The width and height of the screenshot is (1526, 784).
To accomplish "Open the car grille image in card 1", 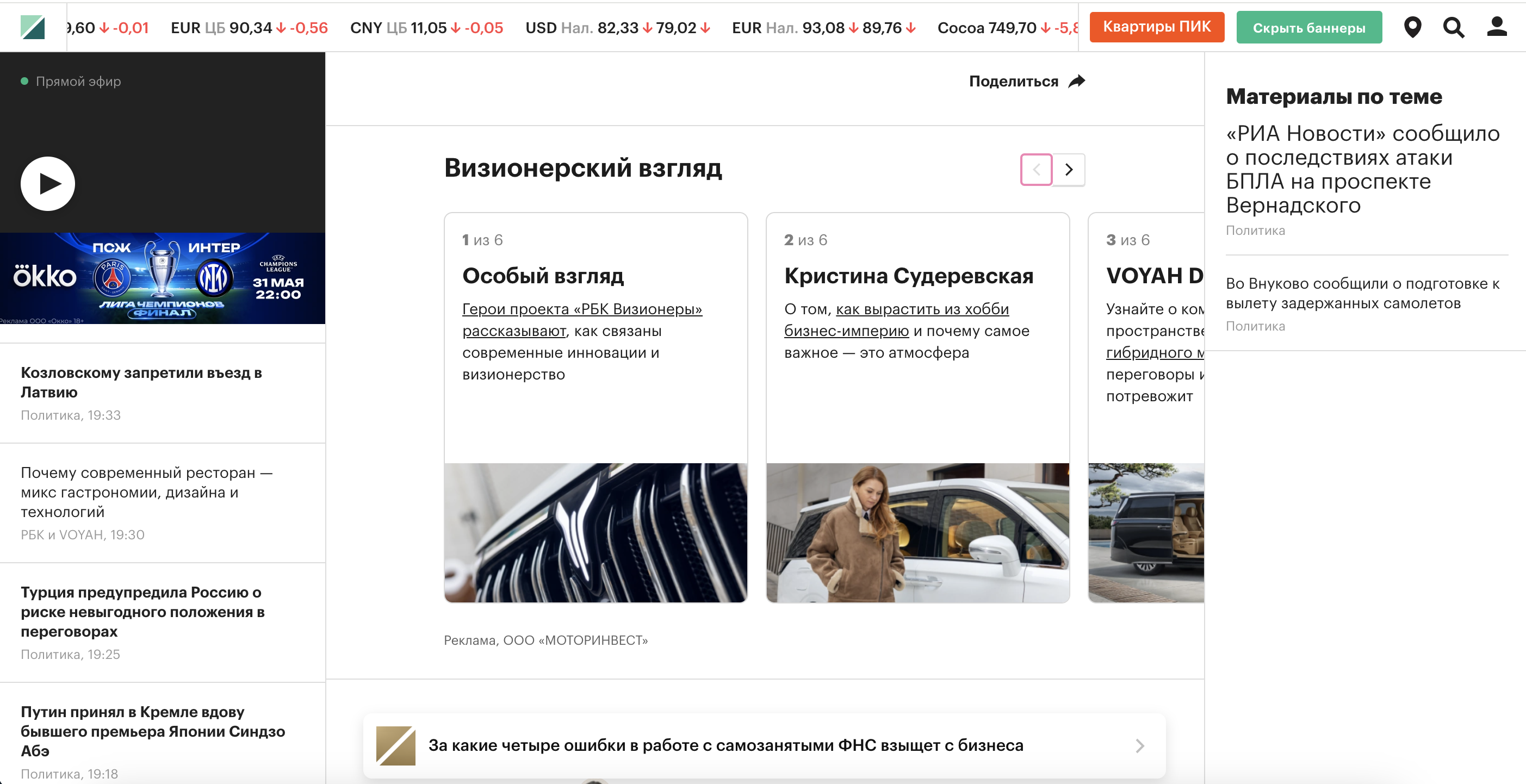I will (x=595, y=533).
